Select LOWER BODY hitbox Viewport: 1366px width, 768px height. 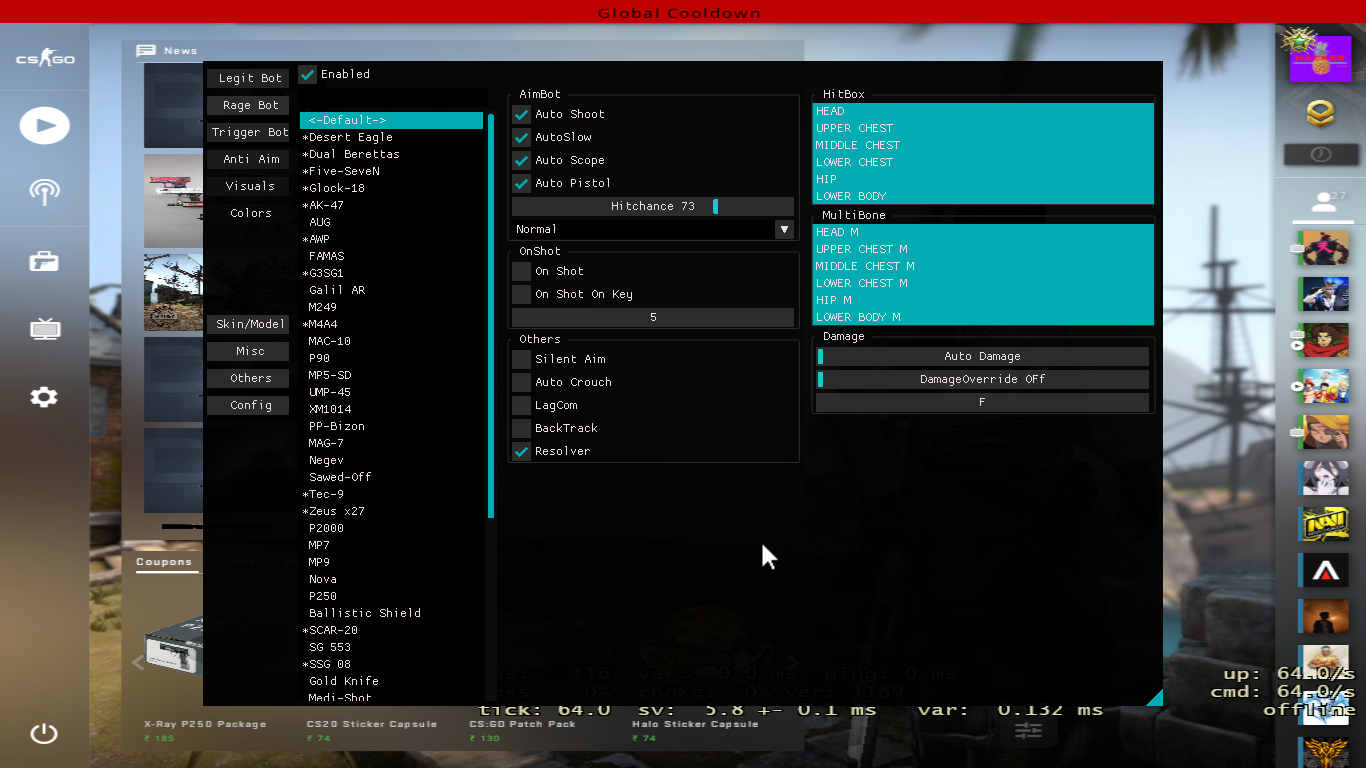983,196
